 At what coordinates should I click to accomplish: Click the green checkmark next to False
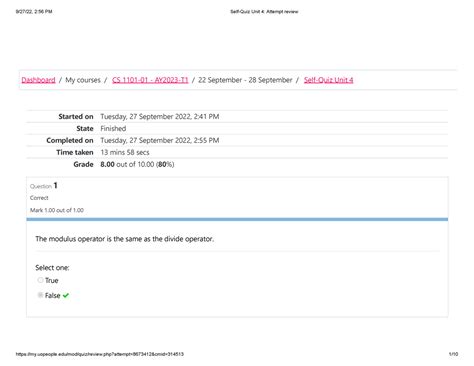coord(66,295)
